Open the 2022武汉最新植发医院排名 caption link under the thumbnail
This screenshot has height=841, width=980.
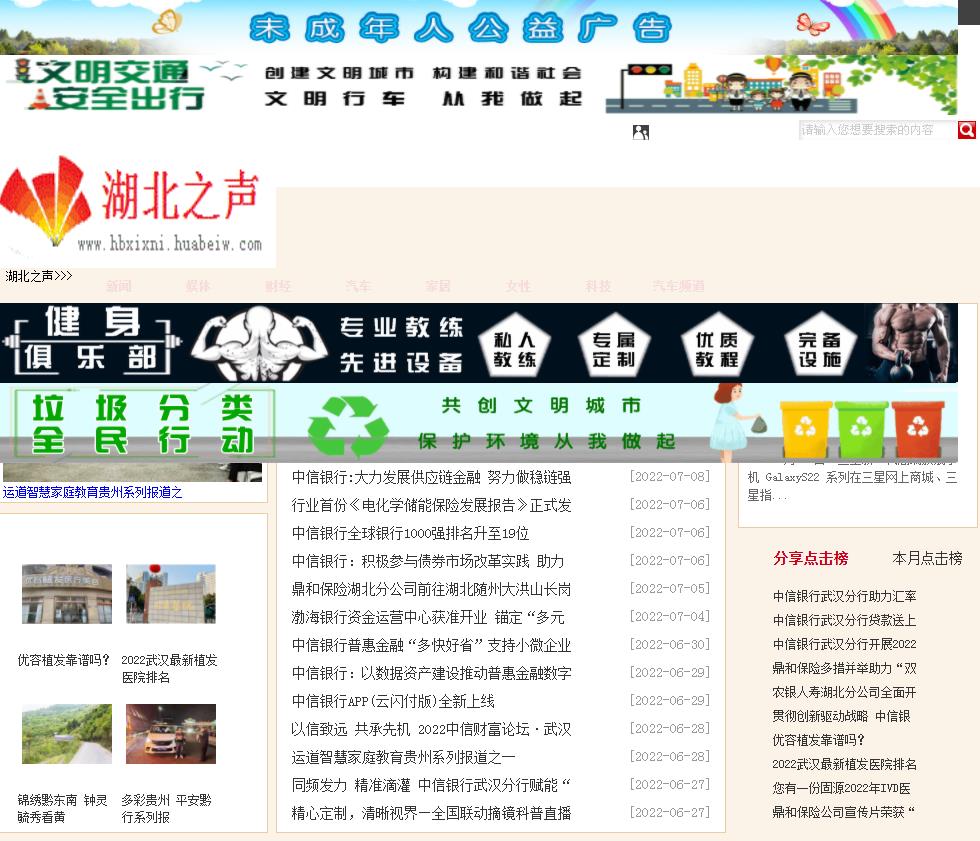[x=169, y=669]
